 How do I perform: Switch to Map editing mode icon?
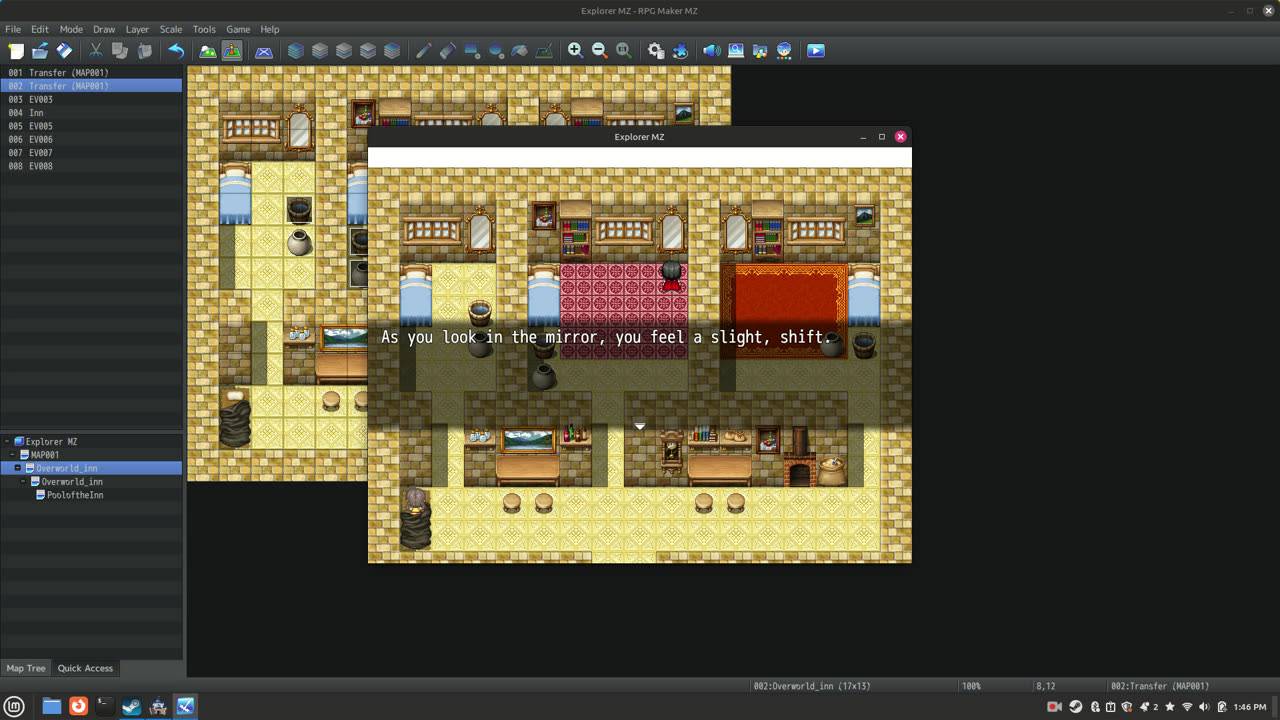tap(208, 51)
